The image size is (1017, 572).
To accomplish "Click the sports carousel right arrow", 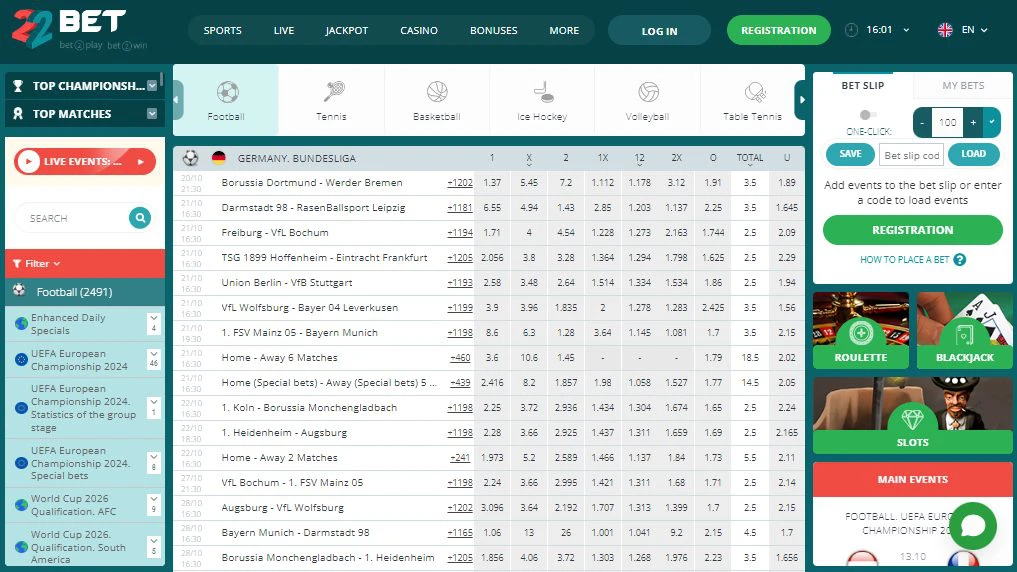I will [802, 100].
